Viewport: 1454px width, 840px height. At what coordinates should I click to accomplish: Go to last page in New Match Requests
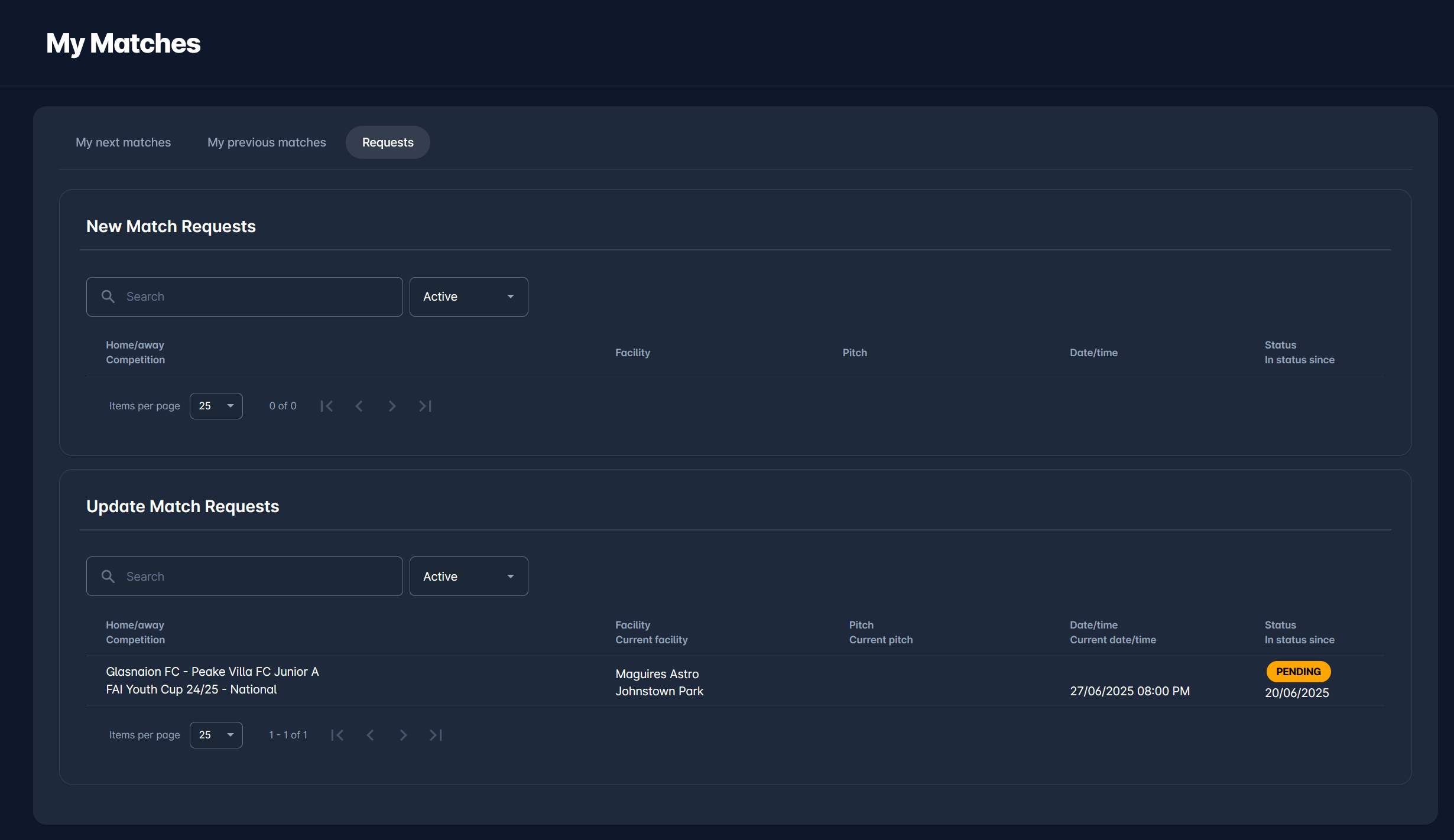pyautogui.click(x=425, y=406)
